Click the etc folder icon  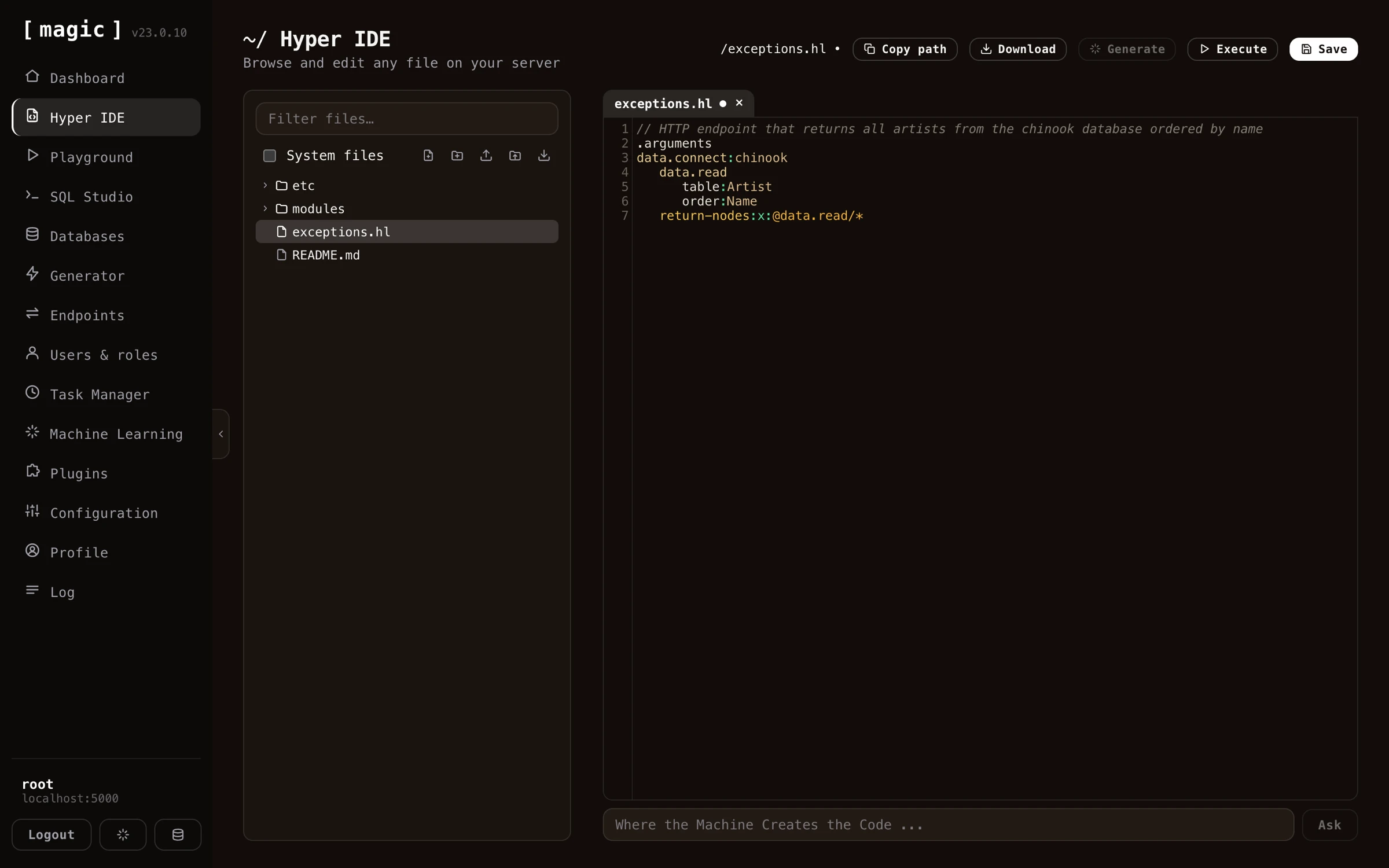coord(282,185)
